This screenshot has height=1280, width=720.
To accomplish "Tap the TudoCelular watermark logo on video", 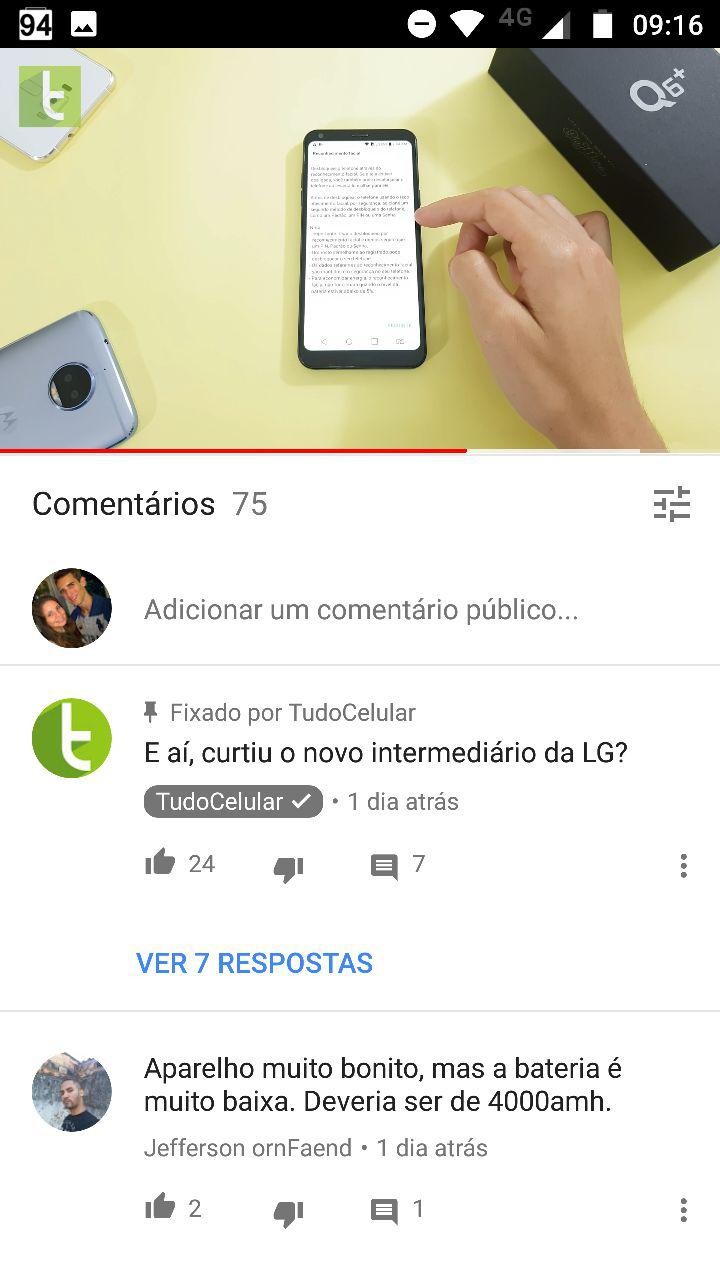I will [x=50, y=97].
